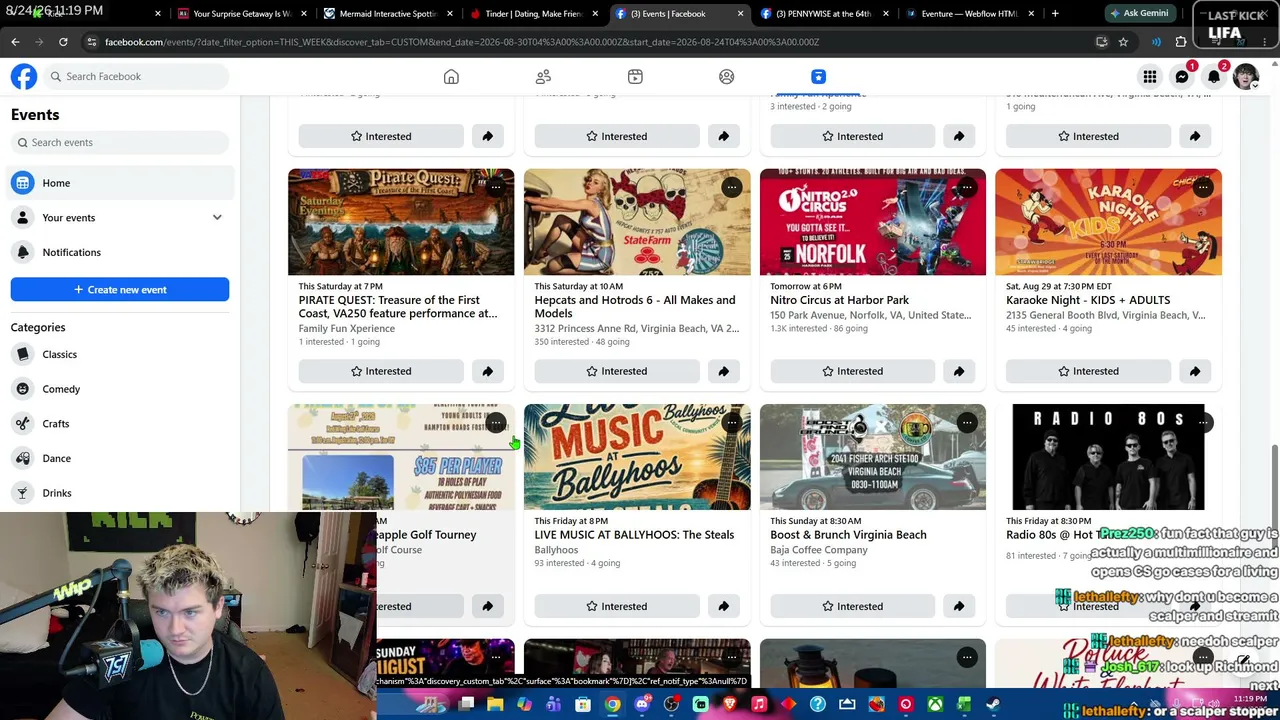Bookmark this page with the star icon
Image resolution: width=1280 pixels, height=720 pixels.
[1123, 42]
